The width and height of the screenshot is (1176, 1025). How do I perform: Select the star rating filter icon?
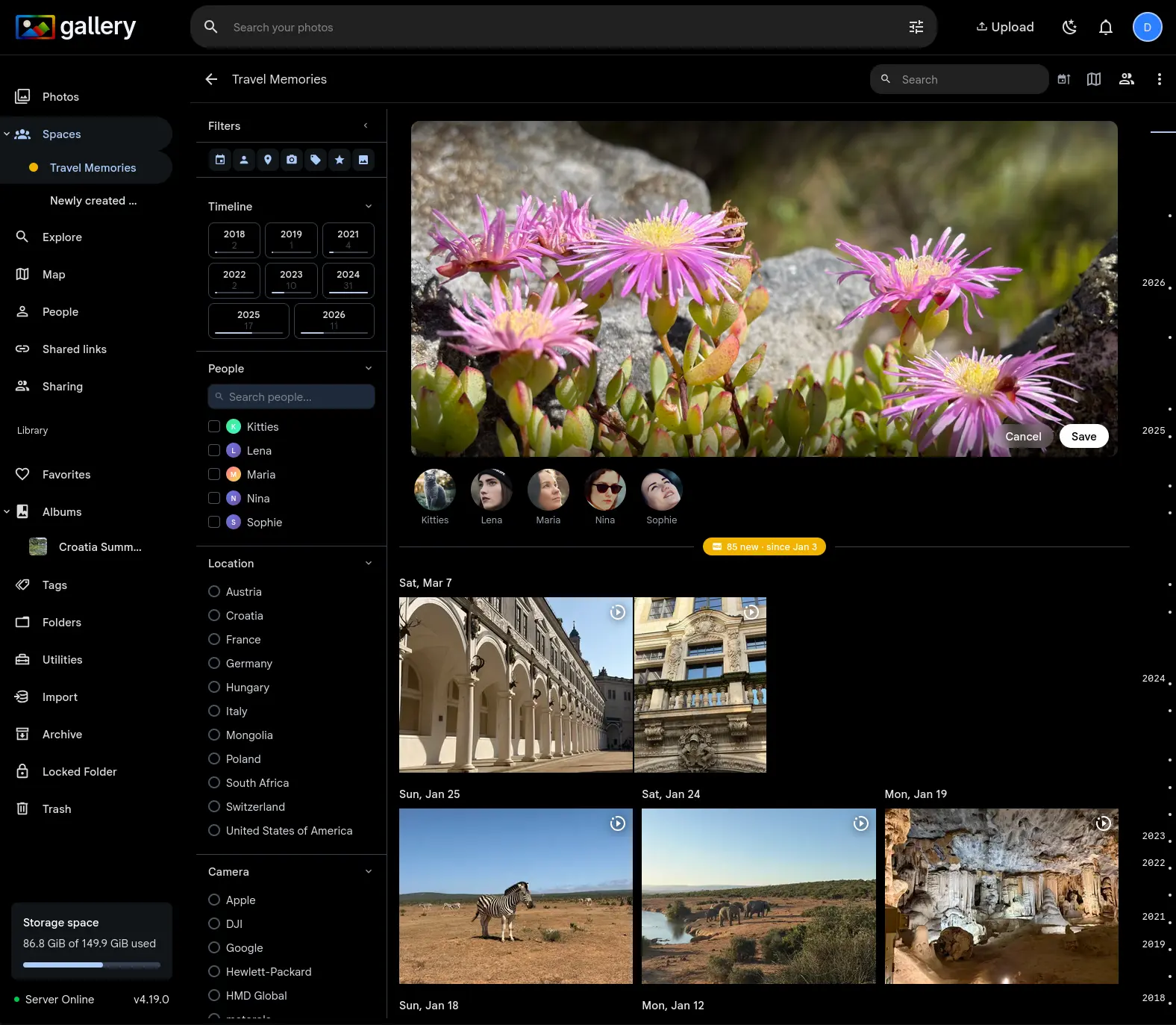coord(340,160)
